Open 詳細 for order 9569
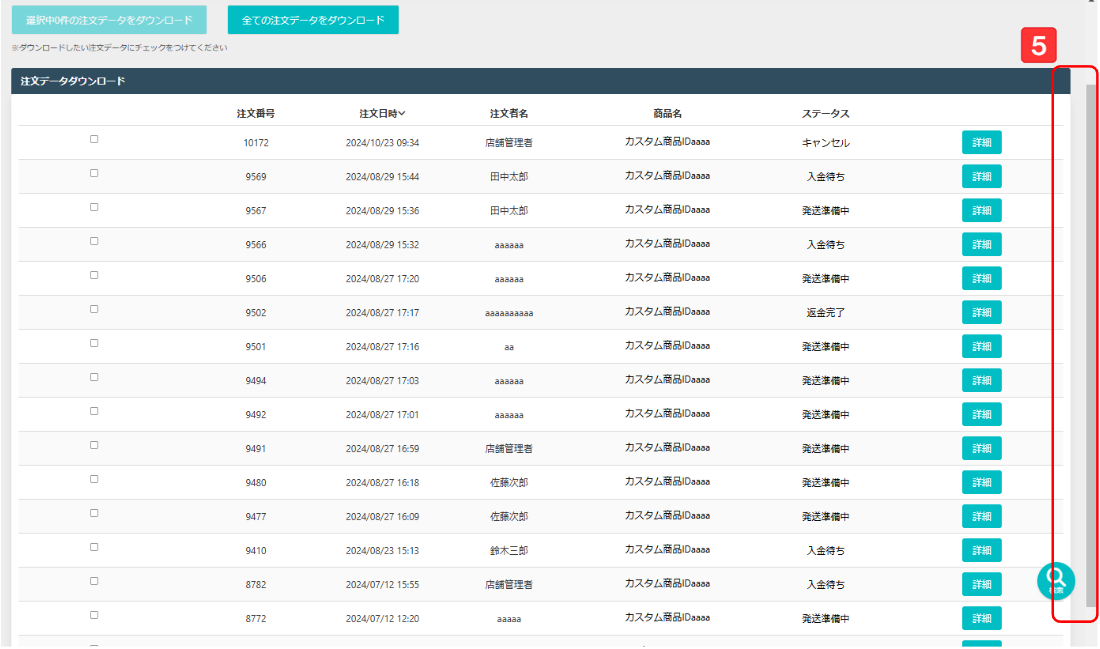 tap(981, 176)
